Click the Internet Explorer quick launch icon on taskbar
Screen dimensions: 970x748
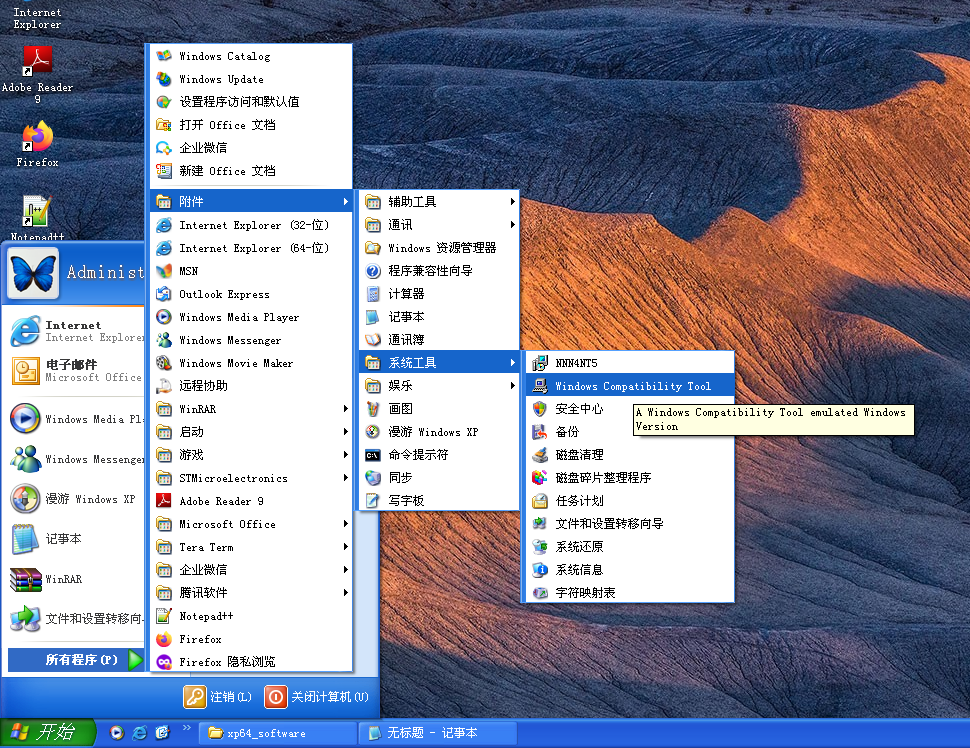coord(140,733)
